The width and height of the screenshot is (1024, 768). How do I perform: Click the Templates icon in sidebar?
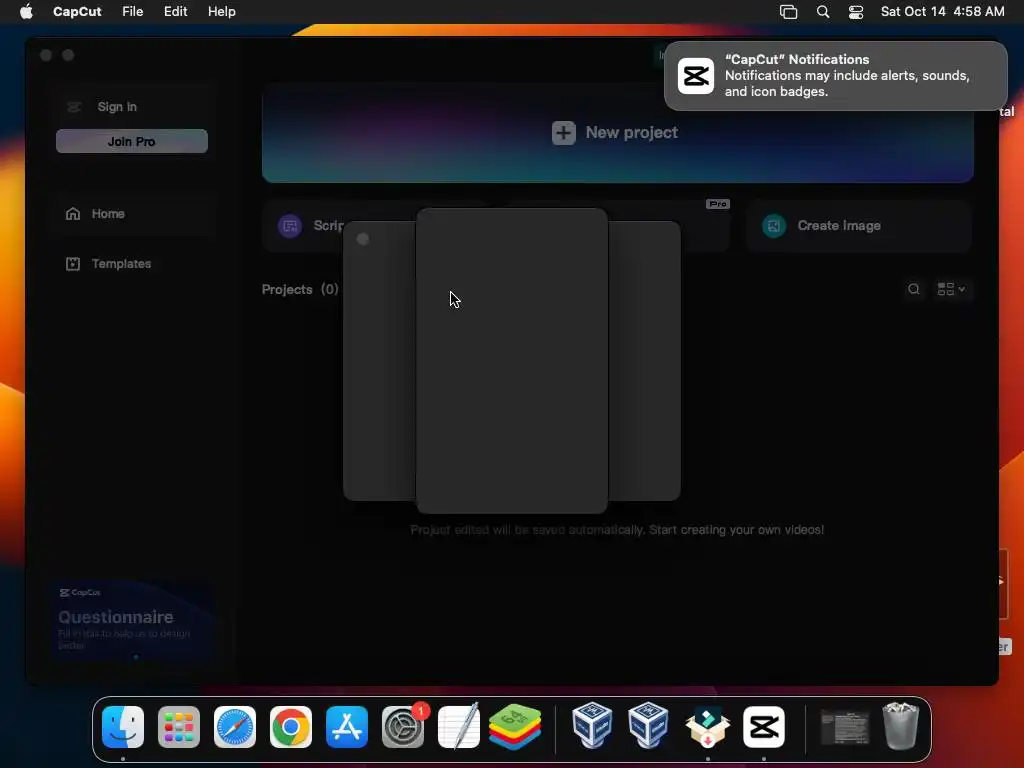[73, 264]
